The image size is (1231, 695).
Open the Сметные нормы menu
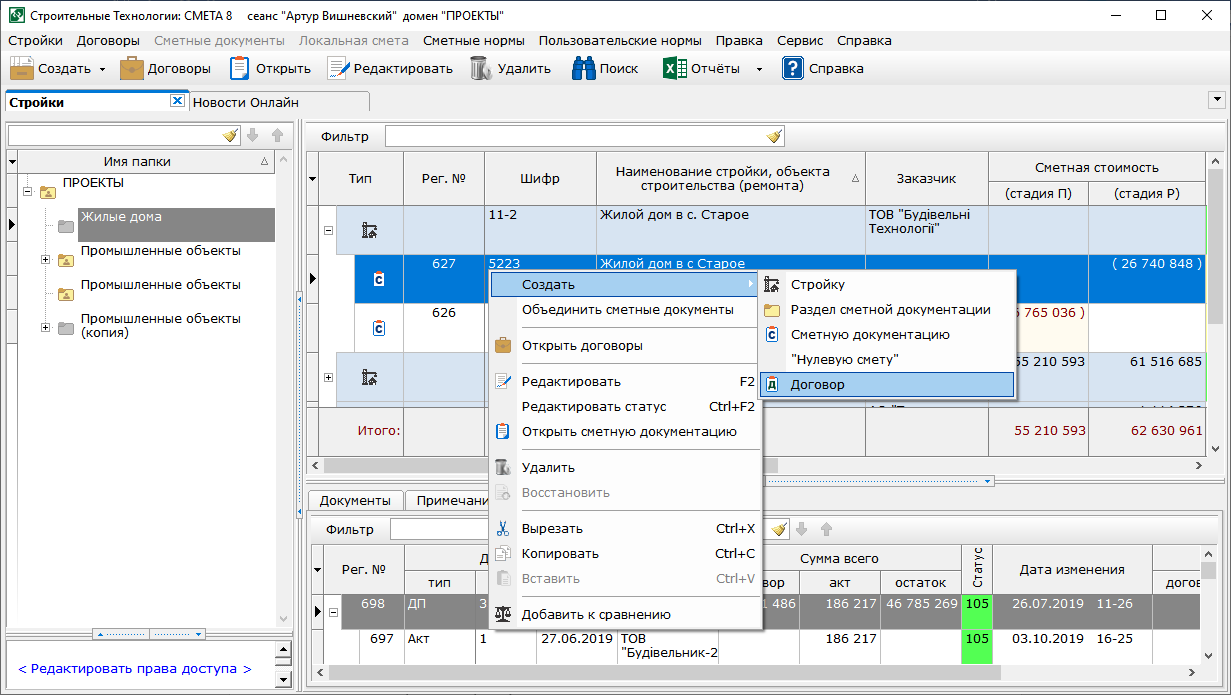point(473,41)
